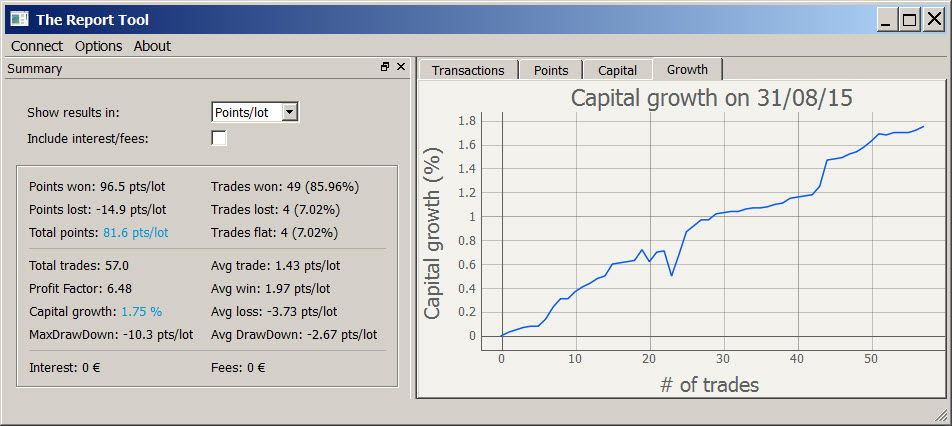Click Avg DrawDown: -2.67 pts/lot

tap(294, 334)
